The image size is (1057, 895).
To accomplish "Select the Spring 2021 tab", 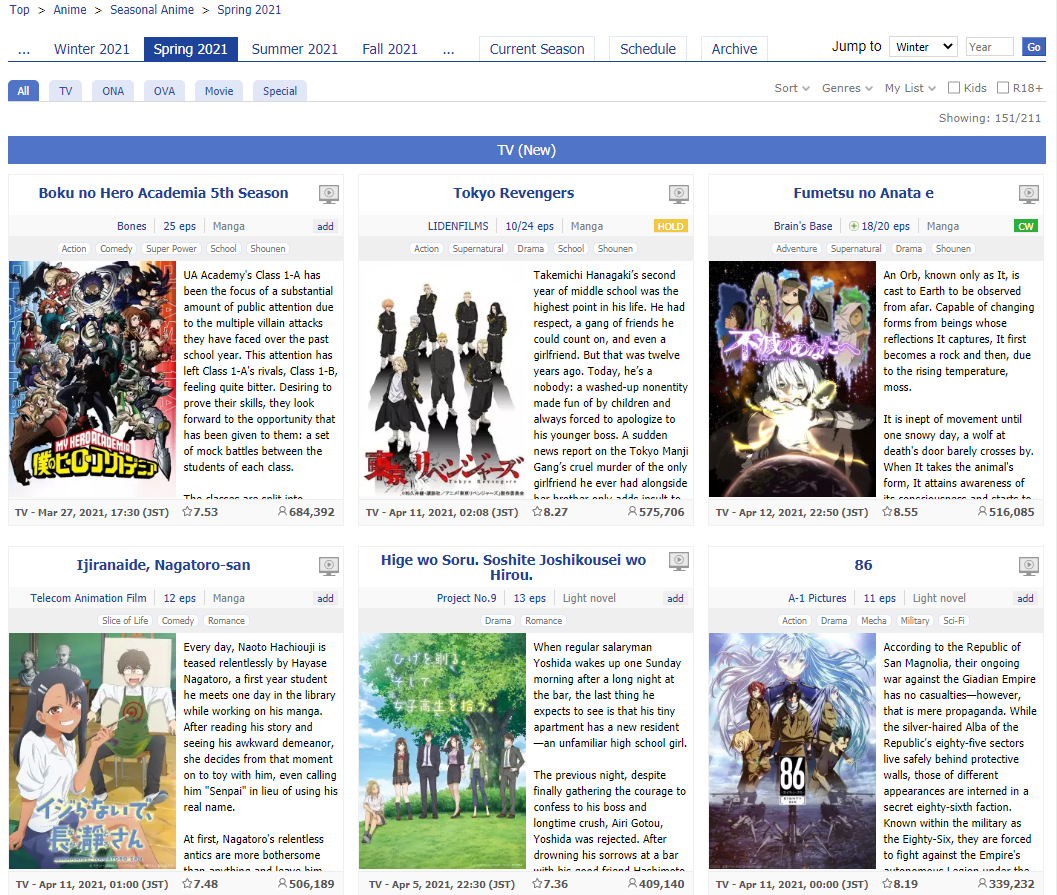I will tap(190, 49).
